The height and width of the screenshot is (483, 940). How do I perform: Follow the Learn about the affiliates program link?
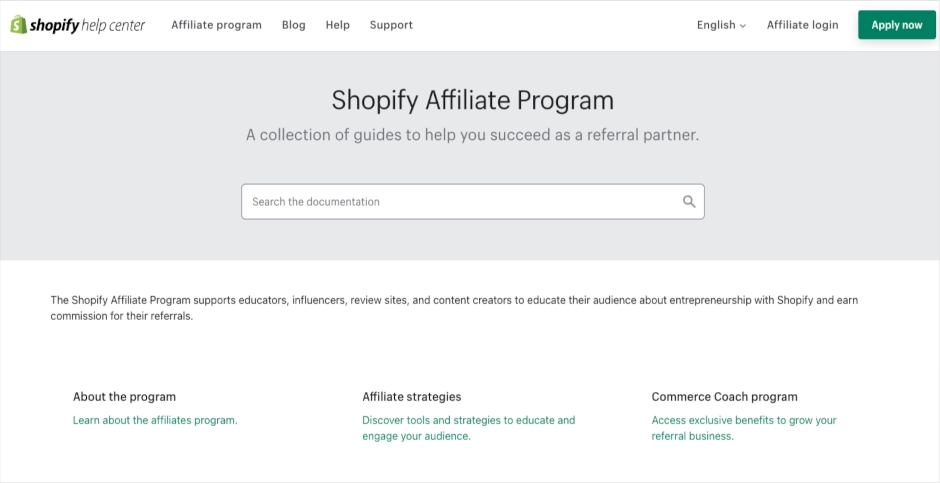155,420
